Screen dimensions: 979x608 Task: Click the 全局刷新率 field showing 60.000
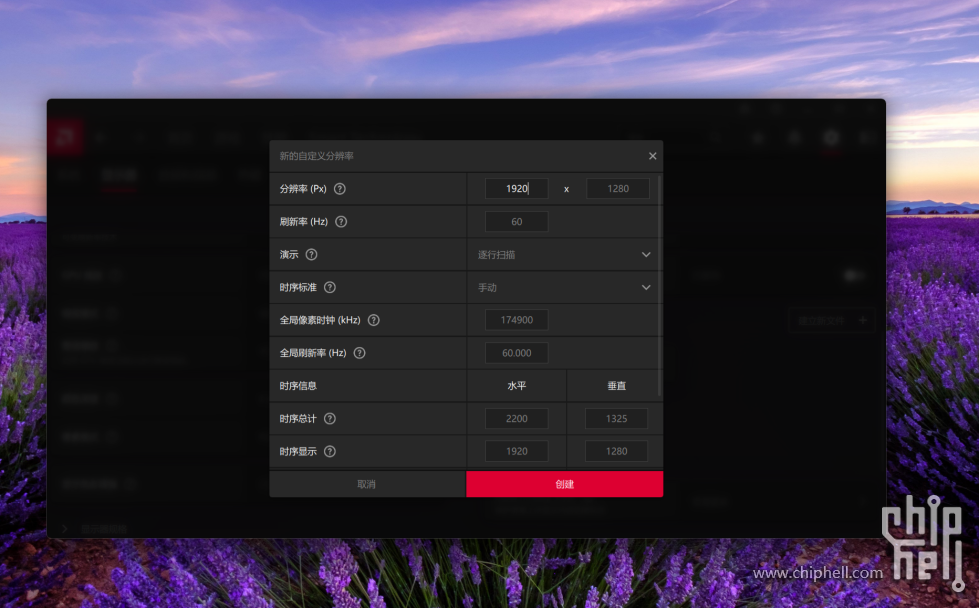[x=516, y=353]
